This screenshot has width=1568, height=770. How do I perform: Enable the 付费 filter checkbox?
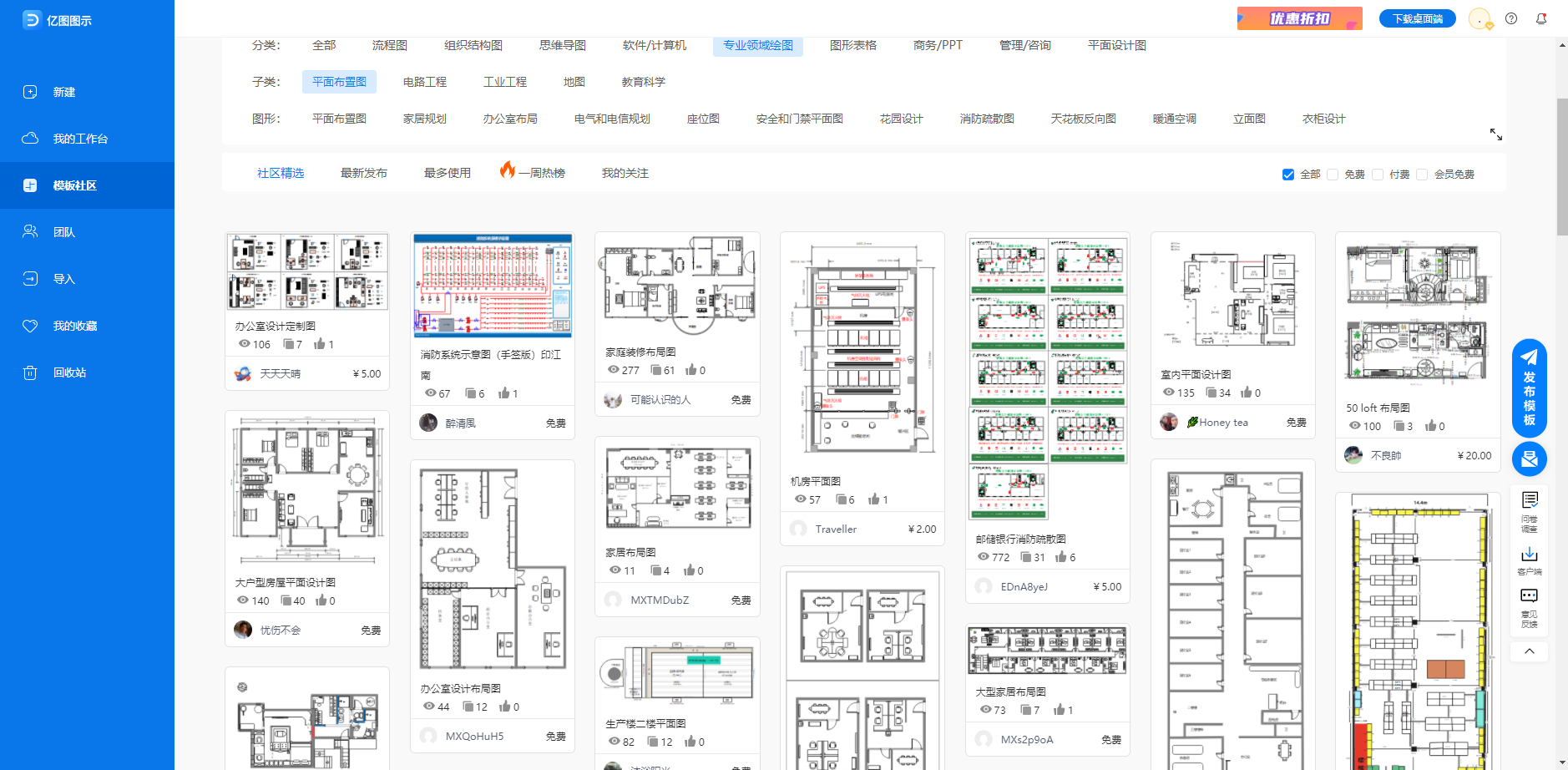[1378, 175]
